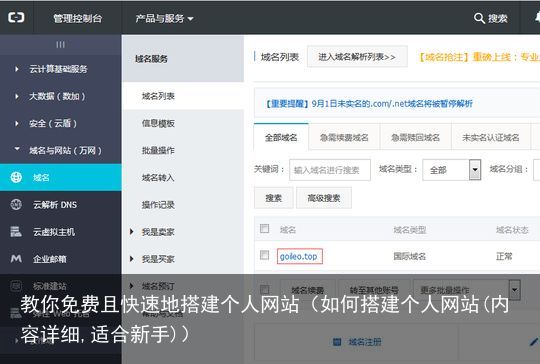Switch to 急需赎回域名 tab

[x=415, y=137]
